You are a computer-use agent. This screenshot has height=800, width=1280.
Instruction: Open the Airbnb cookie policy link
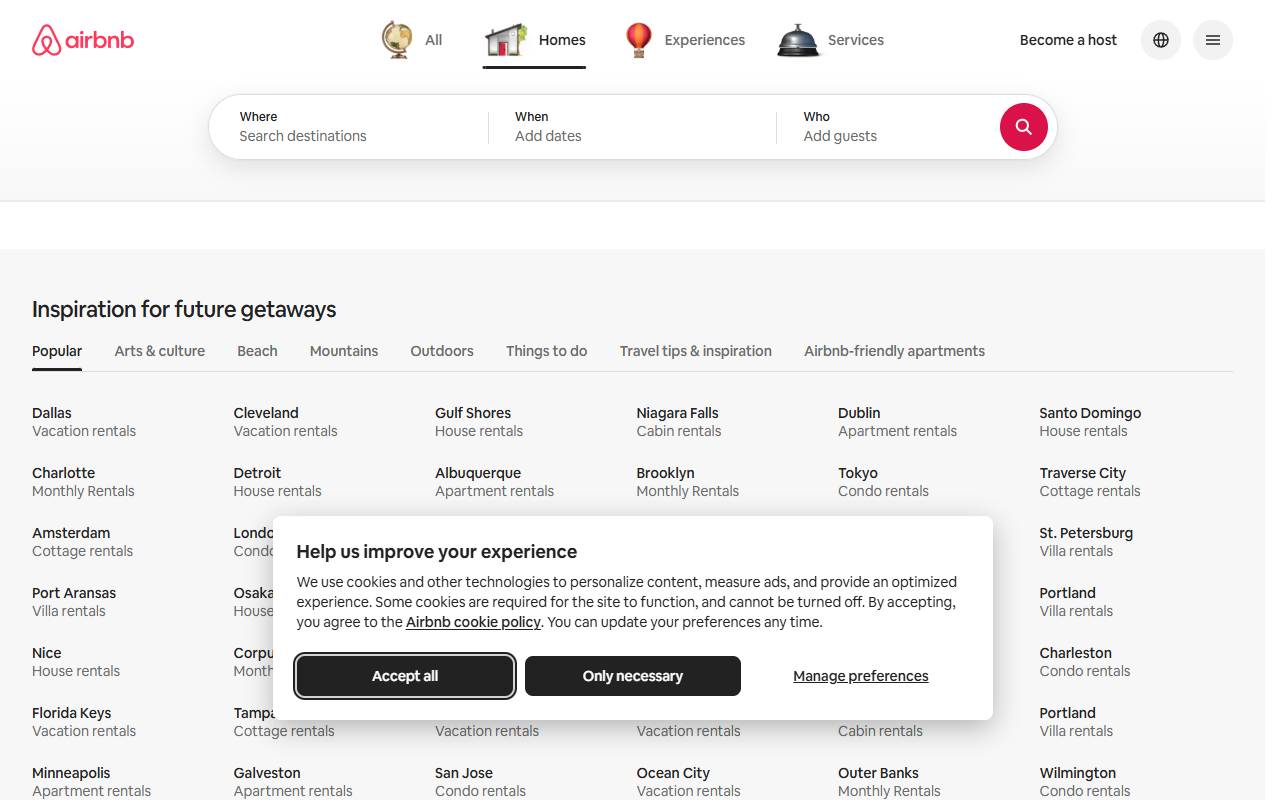(x=473, y=622)
